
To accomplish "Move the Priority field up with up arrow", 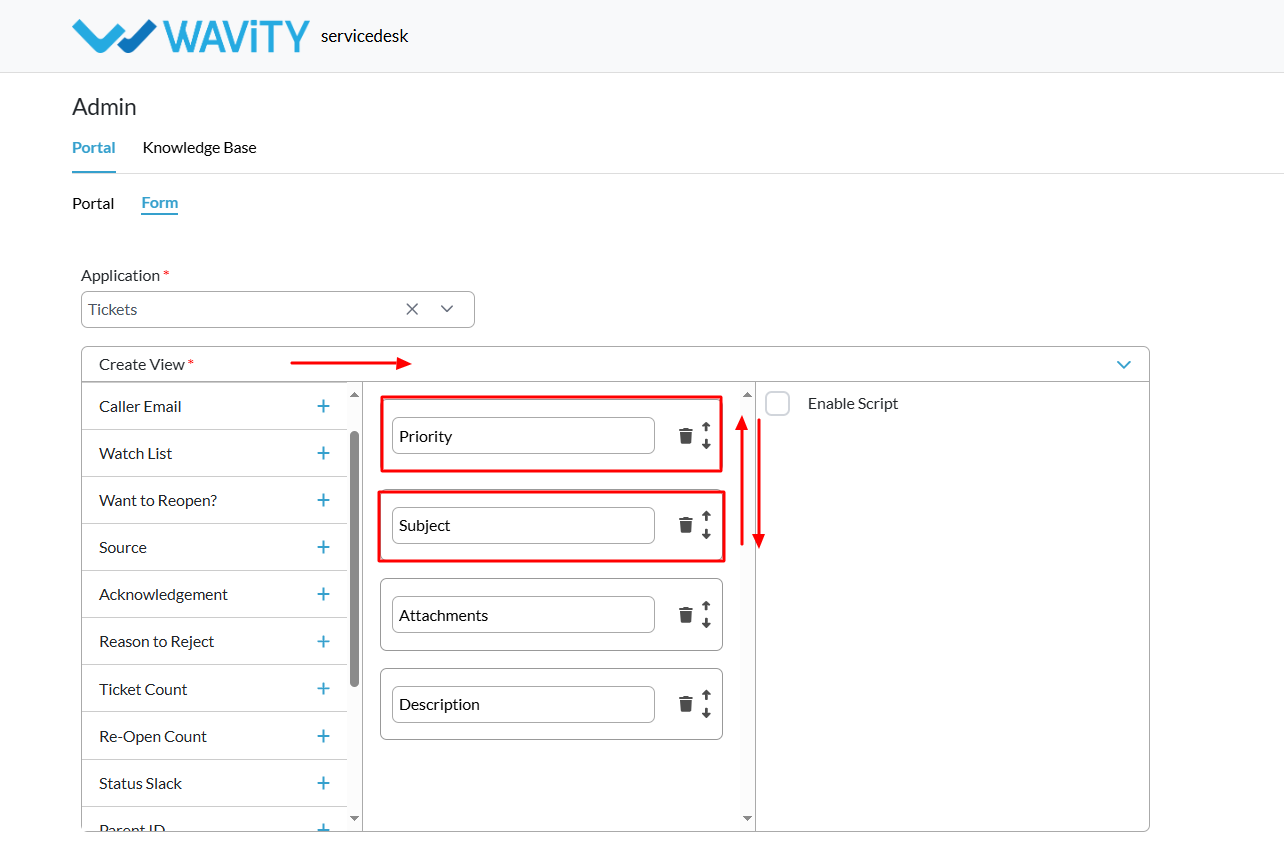I will coord(706,427).
